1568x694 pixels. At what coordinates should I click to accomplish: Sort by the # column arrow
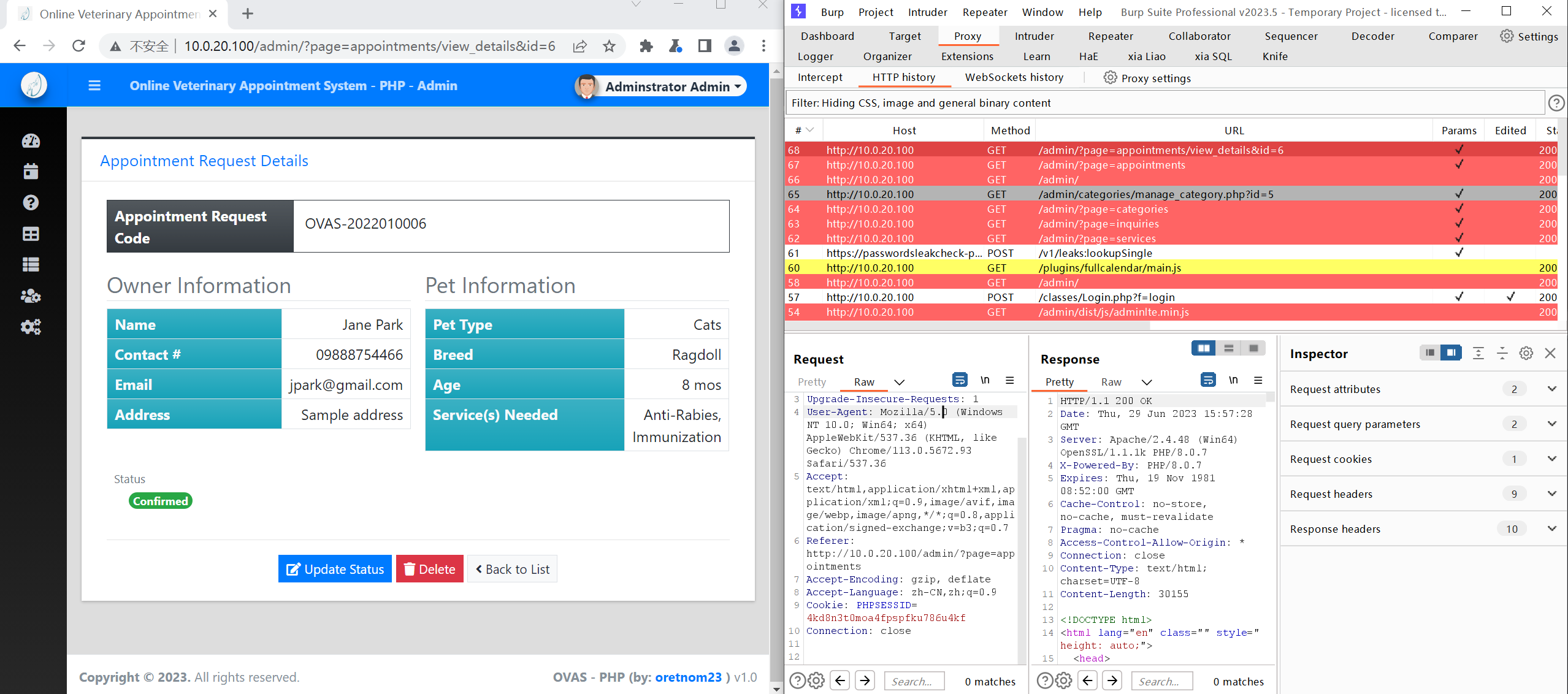click(x=809, y=130)
